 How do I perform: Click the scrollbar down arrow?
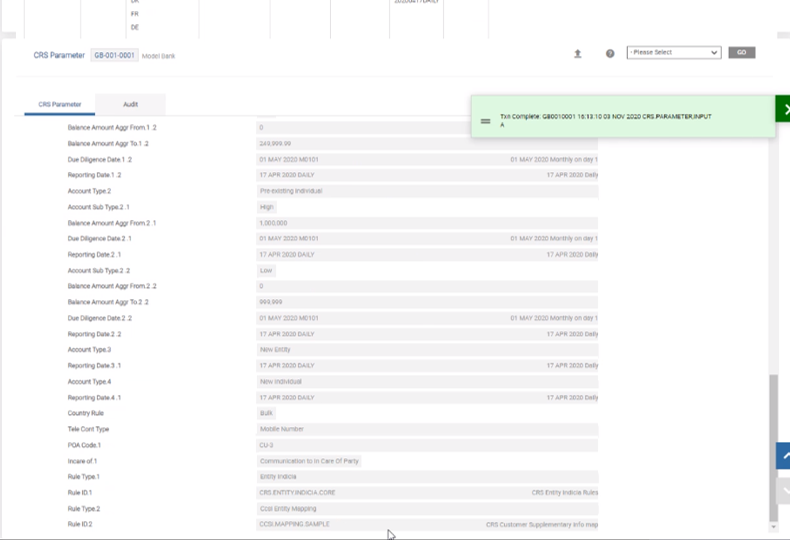pos(773,527)
